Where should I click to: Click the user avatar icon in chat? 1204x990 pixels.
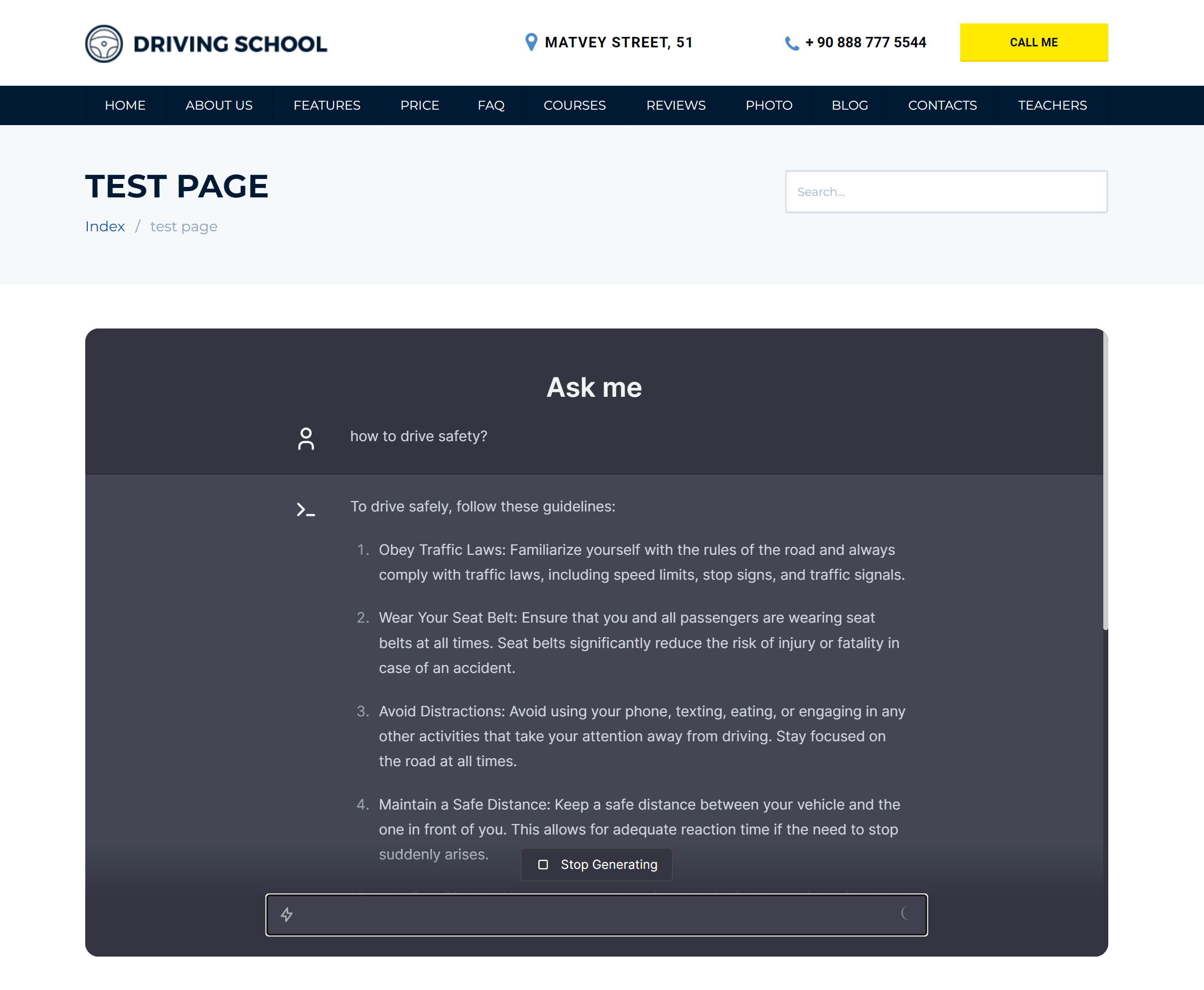point(306,439)
